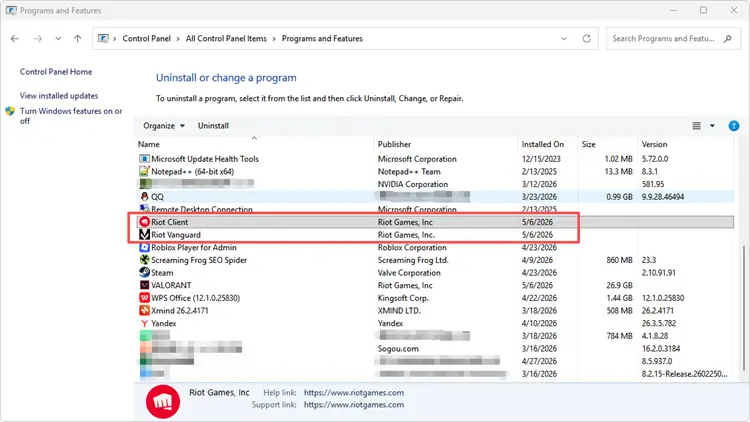Open View installed updates link

(x=59, y=96)
